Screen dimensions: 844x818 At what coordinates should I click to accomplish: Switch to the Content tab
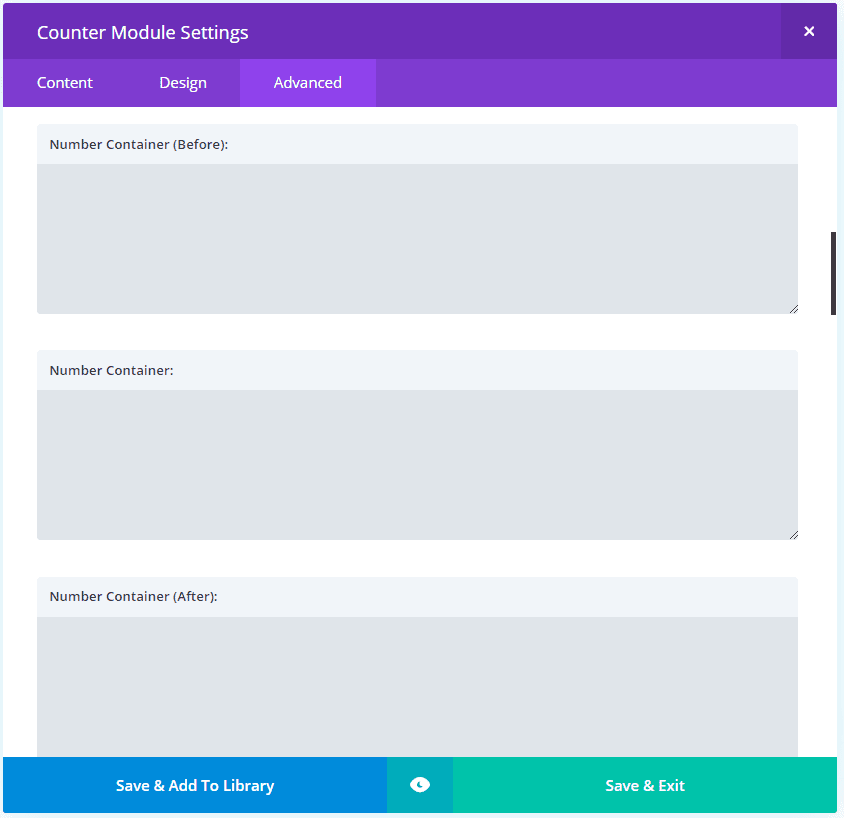[65, 83]
